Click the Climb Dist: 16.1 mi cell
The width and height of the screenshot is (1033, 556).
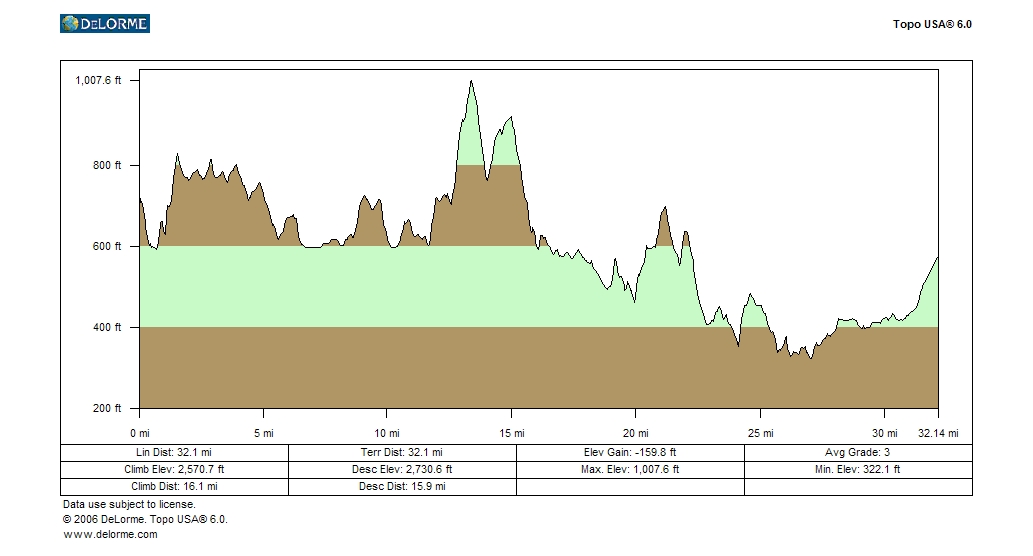coord(174,486)
